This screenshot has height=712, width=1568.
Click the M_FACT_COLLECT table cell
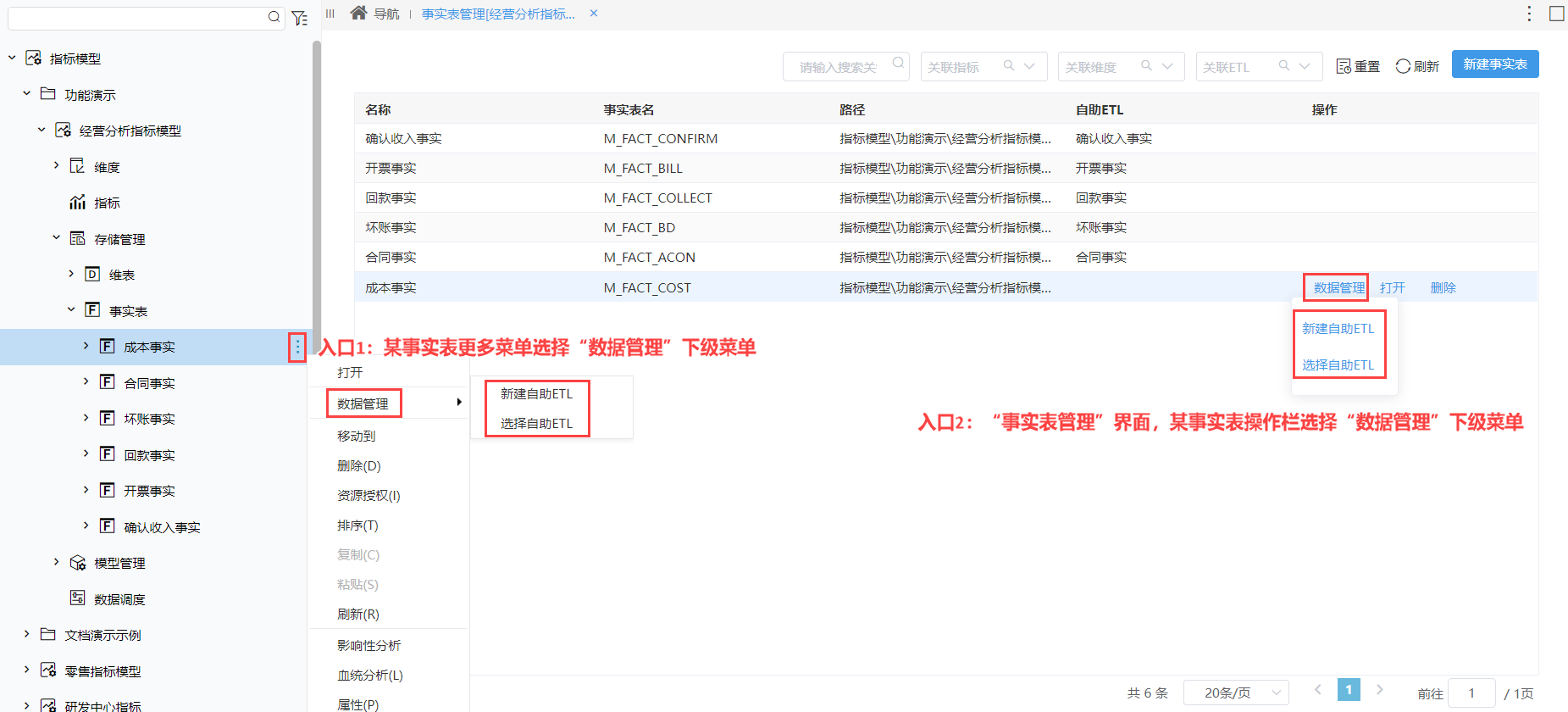pos(657,197)
